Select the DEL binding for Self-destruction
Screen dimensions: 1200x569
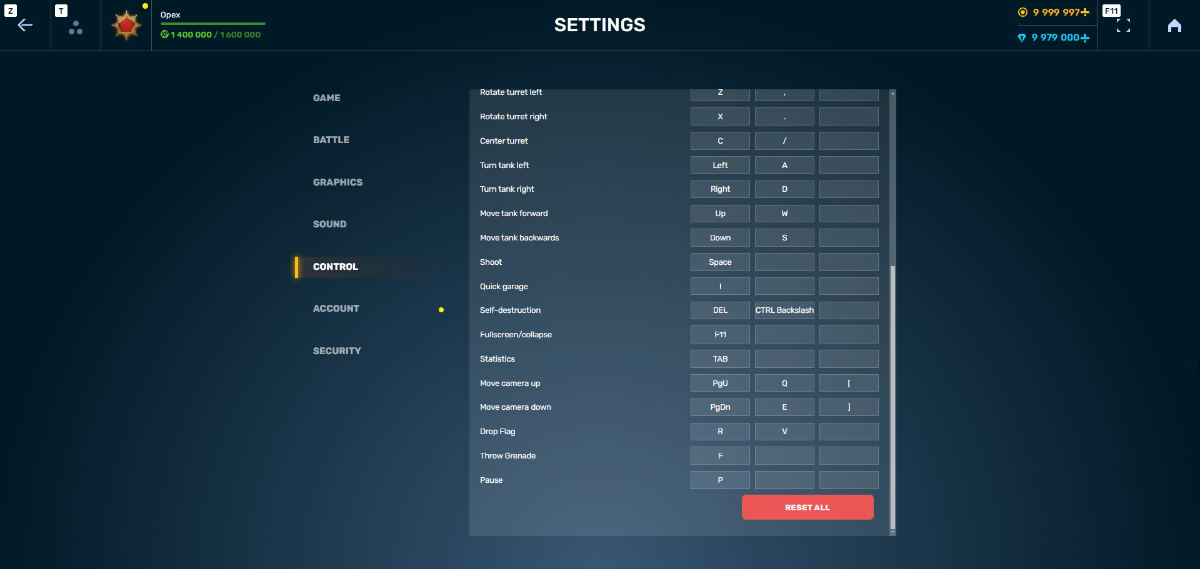click(x=720, y=310)
